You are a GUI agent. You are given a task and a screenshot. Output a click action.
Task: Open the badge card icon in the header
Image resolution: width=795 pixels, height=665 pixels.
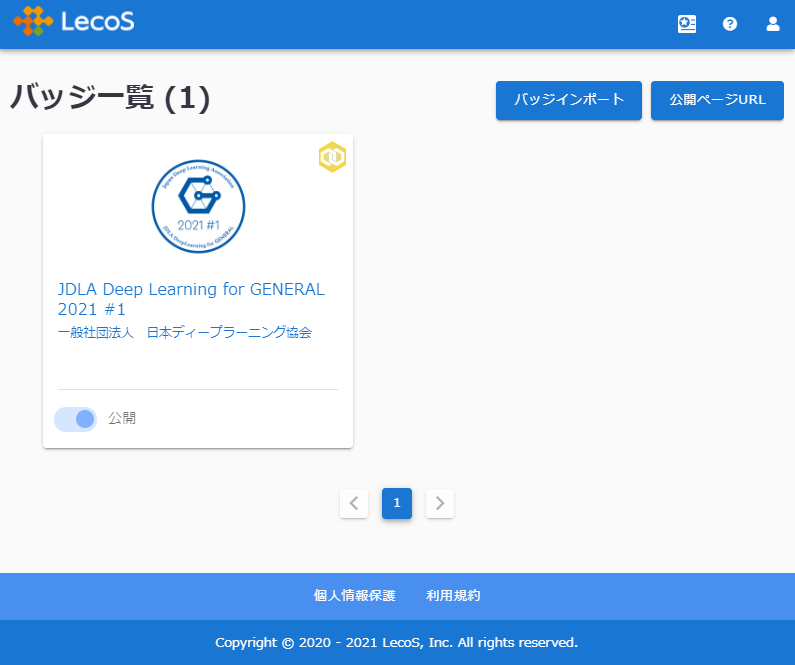point(686,24)
